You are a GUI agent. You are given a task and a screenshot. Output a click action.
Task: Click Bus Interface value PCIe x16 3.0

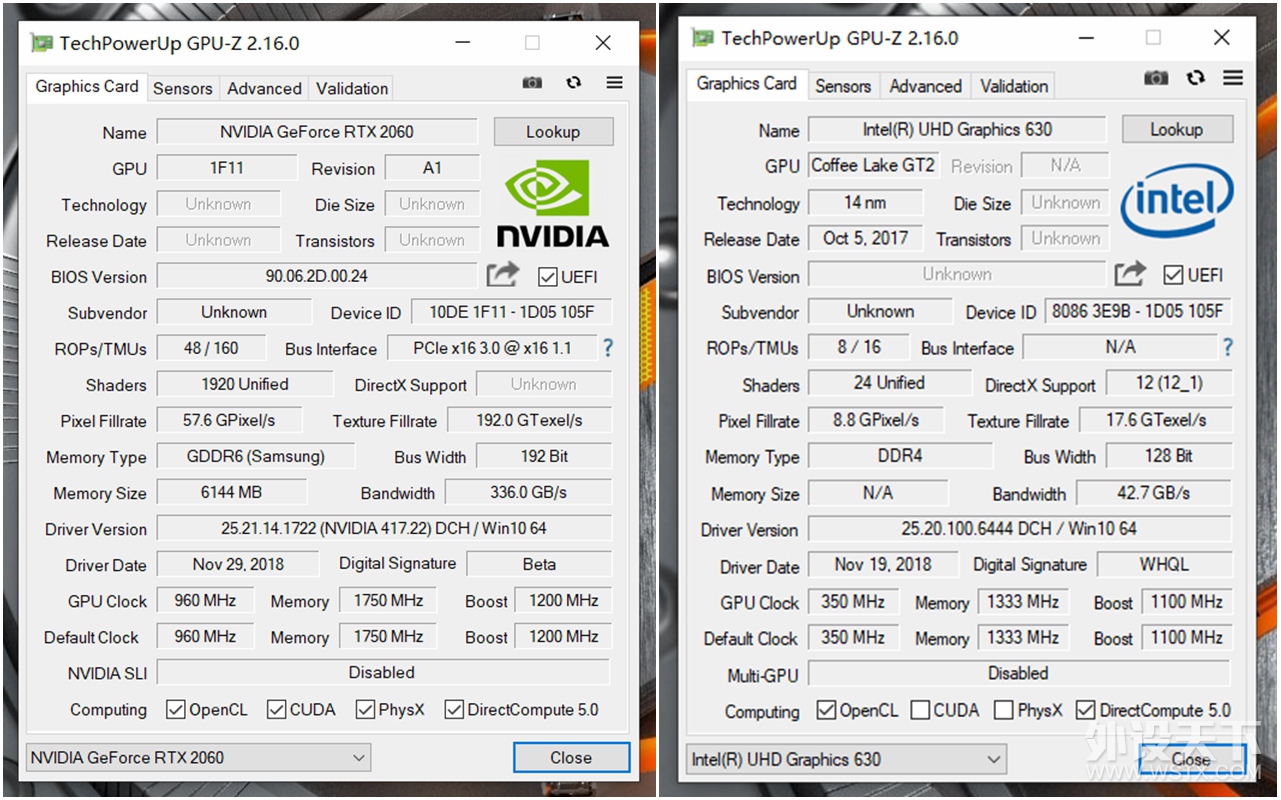pyautogui.click(x=492, y=348)
